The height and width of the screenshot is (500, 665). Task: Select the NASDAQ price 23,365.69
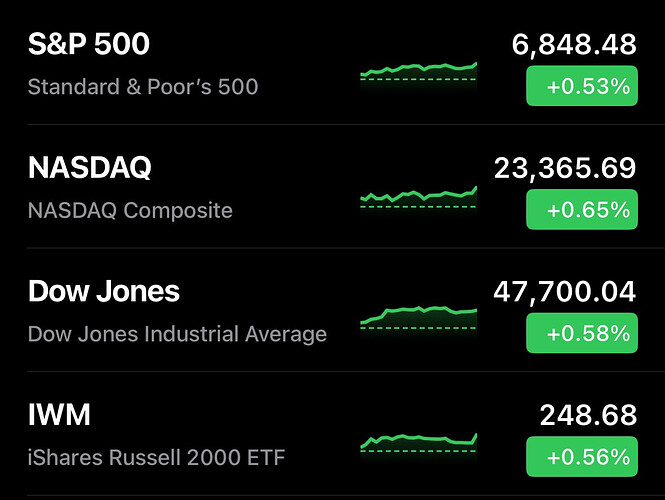point(565,168)
